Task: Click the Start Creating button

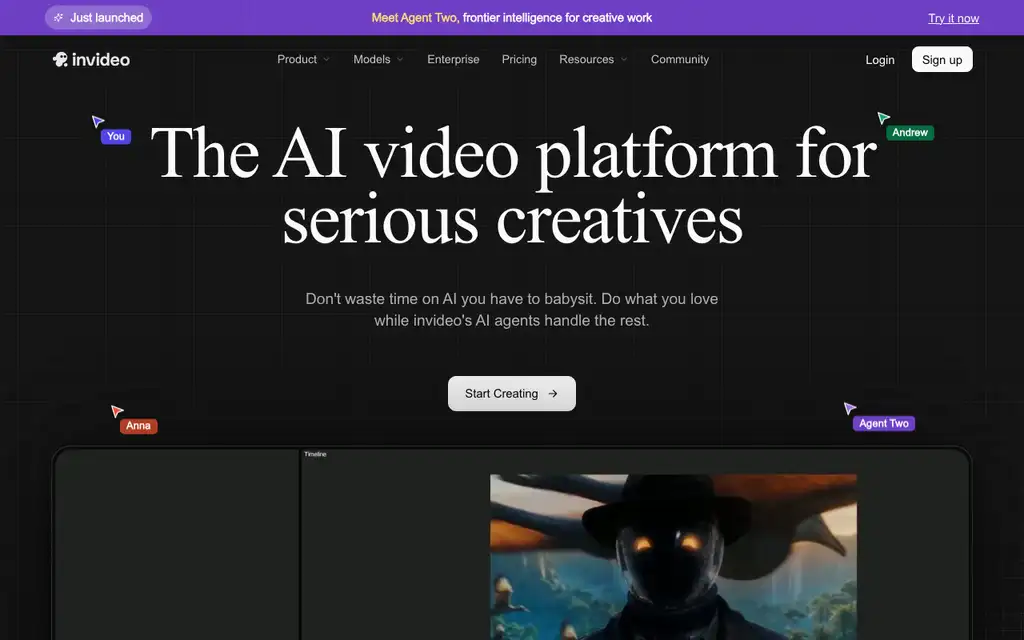Action: coord(511,394)
